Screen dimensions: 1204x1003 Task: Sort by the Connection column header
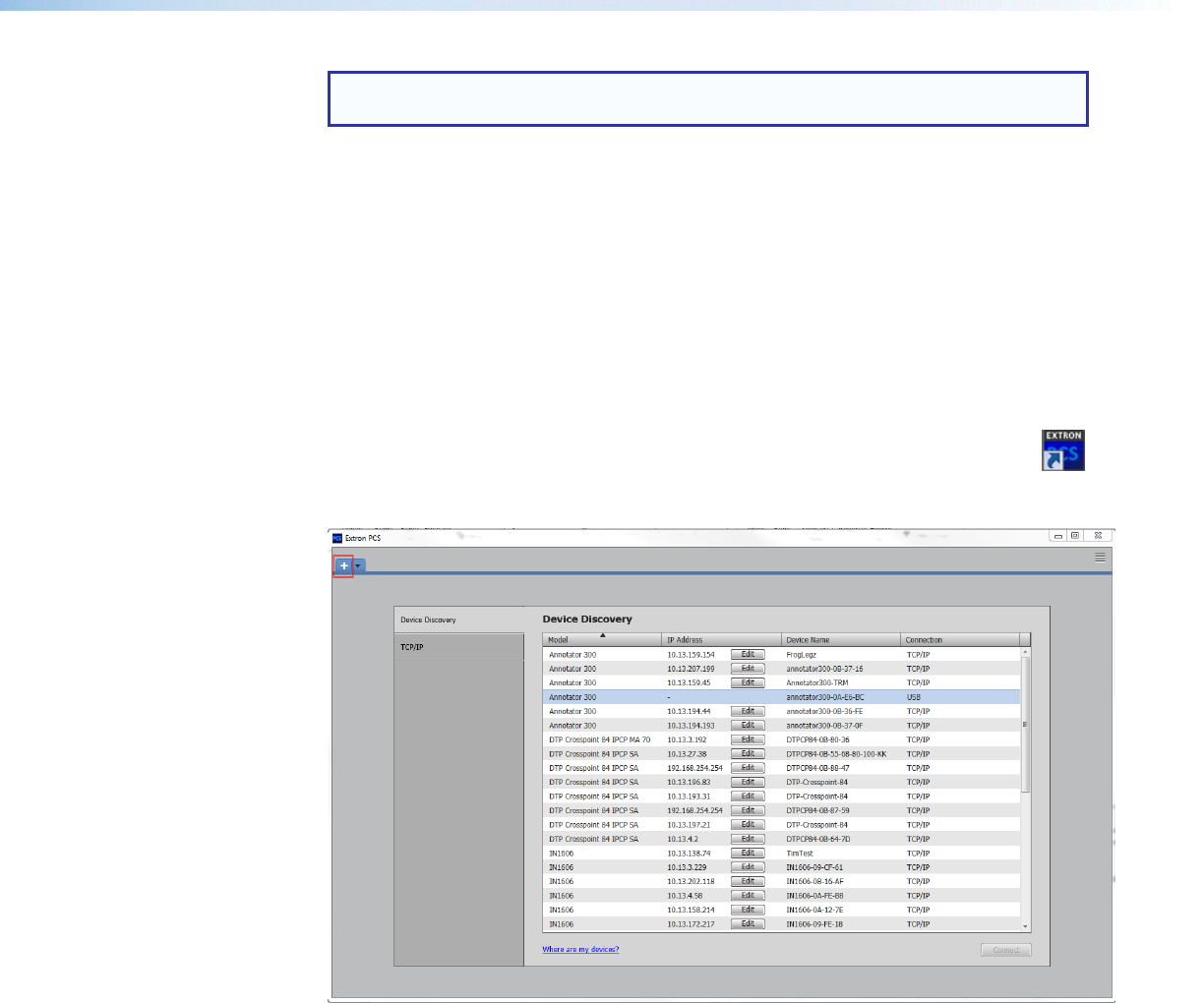tap(960, 640)
